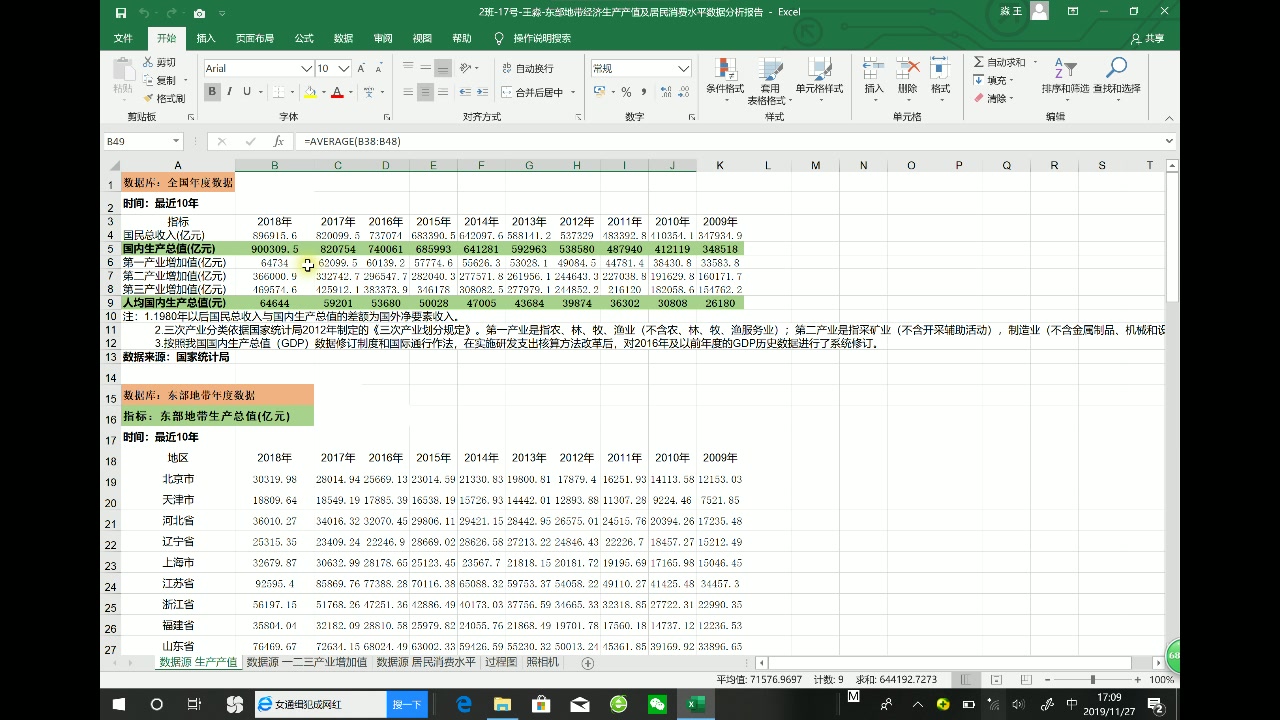Switch to the Data (数据) ribbon tab

point(343,38)
